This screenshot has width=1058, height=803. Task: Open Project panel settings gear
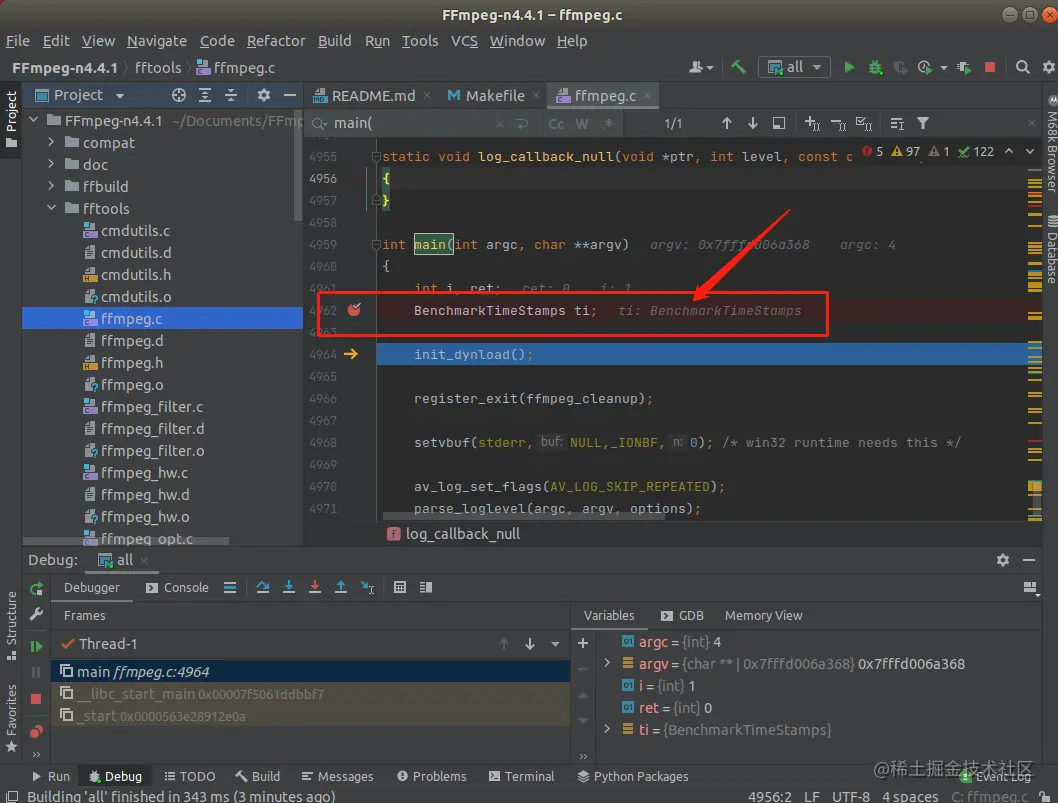pos(264,95)
